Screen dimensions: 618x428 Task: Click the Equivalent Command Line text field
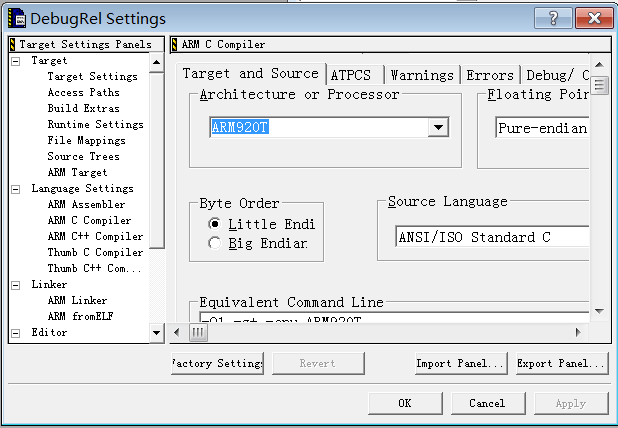[x=394, y=318]
